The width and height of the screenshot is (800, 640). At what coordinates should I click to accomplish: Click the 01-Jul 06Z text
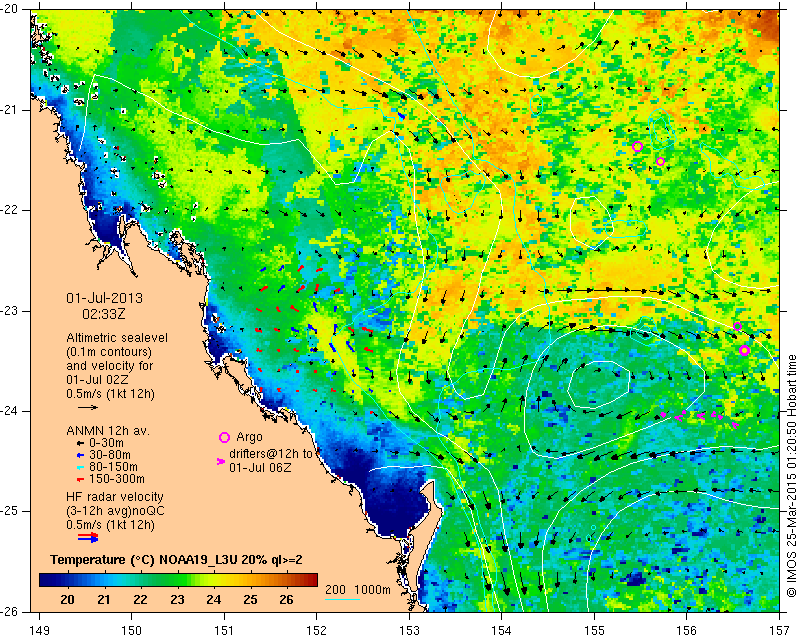click(260, 467)
